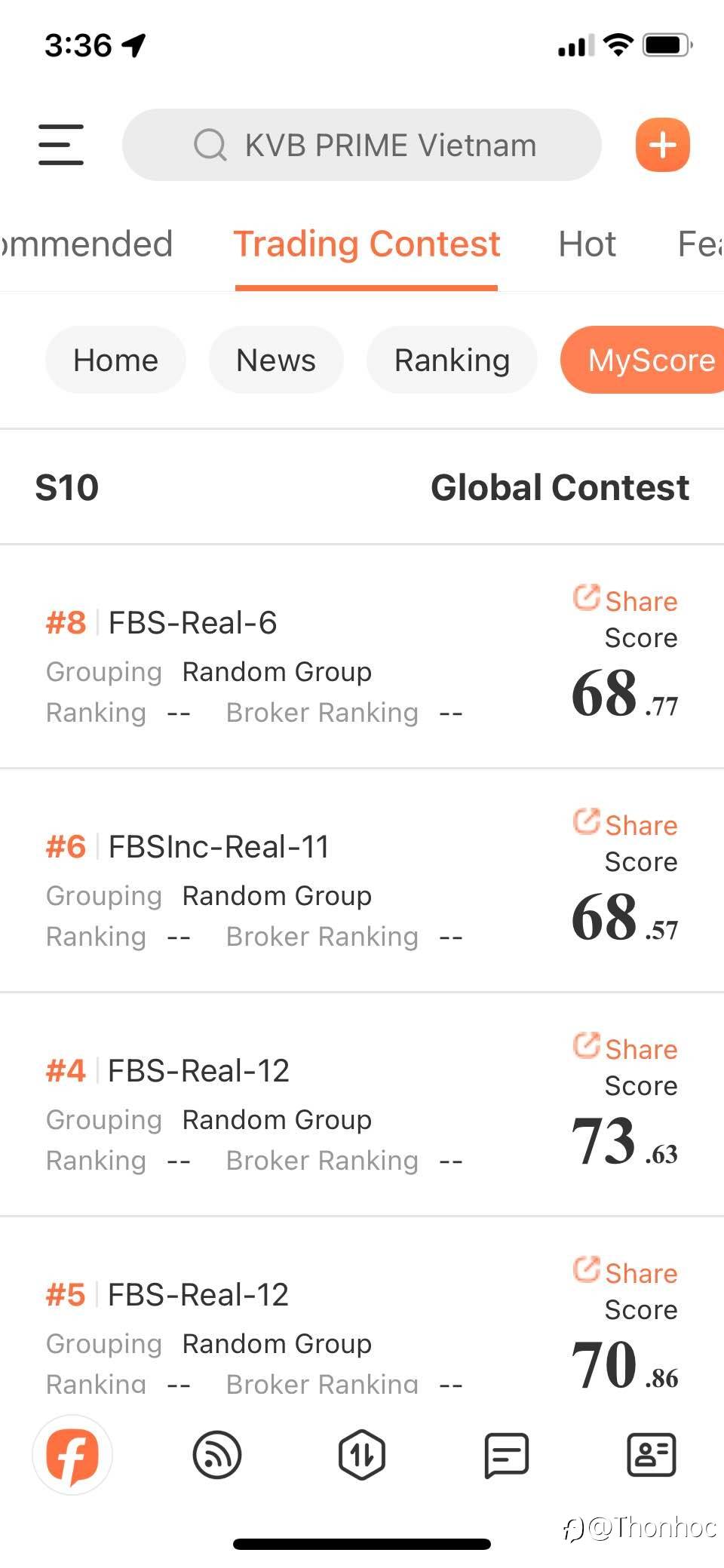Select the News filter pill
Image resolution: width=724 pixels, height=1568 pixels.
tap(276, 360)
